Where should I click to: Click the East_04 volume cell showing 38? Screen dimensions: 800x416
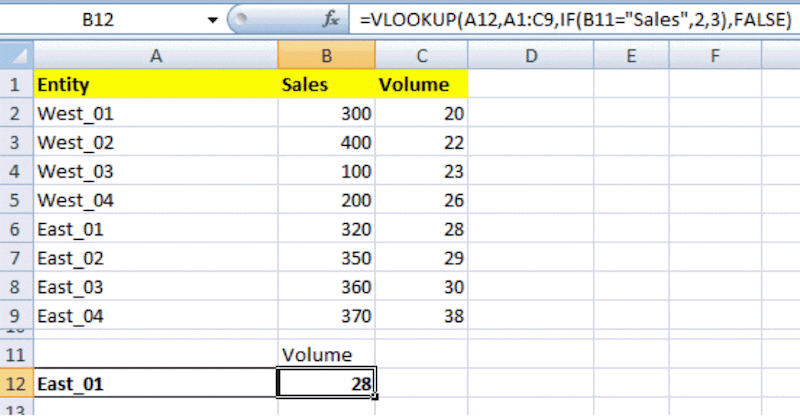pyautogui.click(x=422, y=317)
